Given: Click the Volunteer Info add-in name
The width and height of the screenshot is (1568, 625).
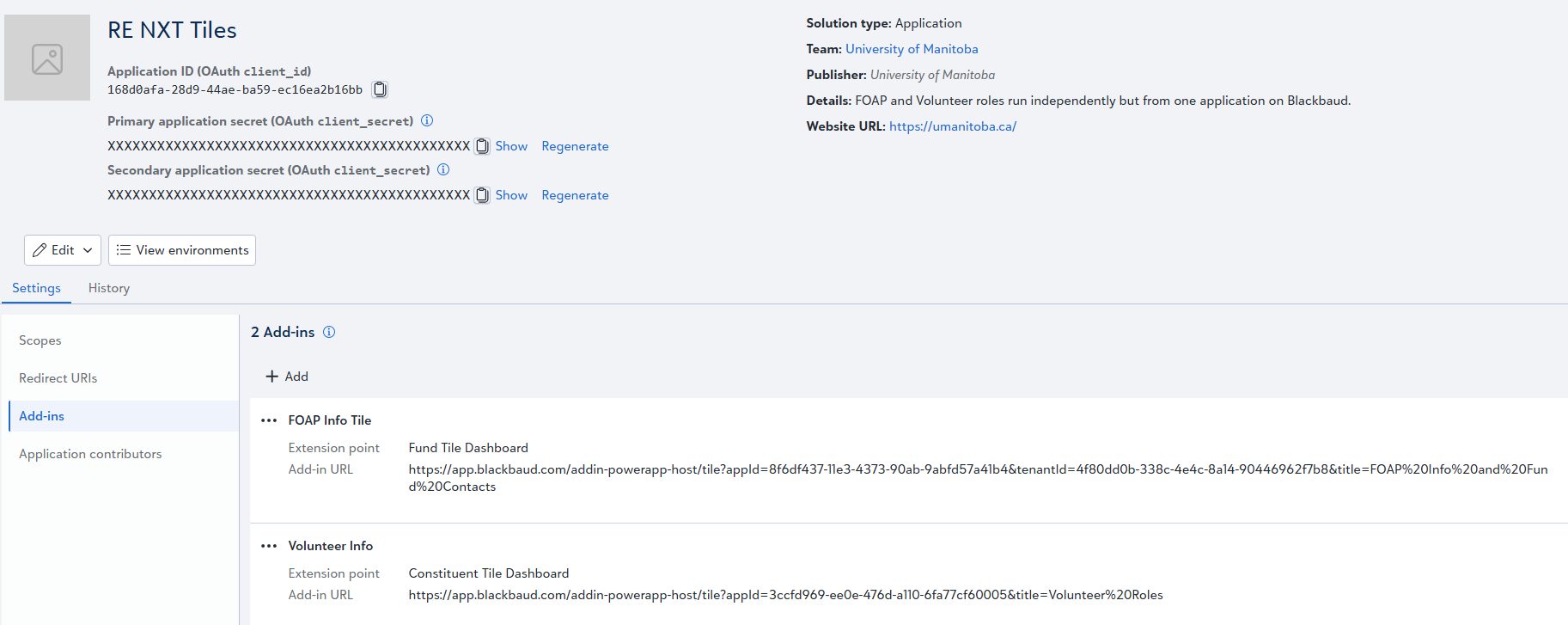Looking at the screenshot, I should coord(331,546).
